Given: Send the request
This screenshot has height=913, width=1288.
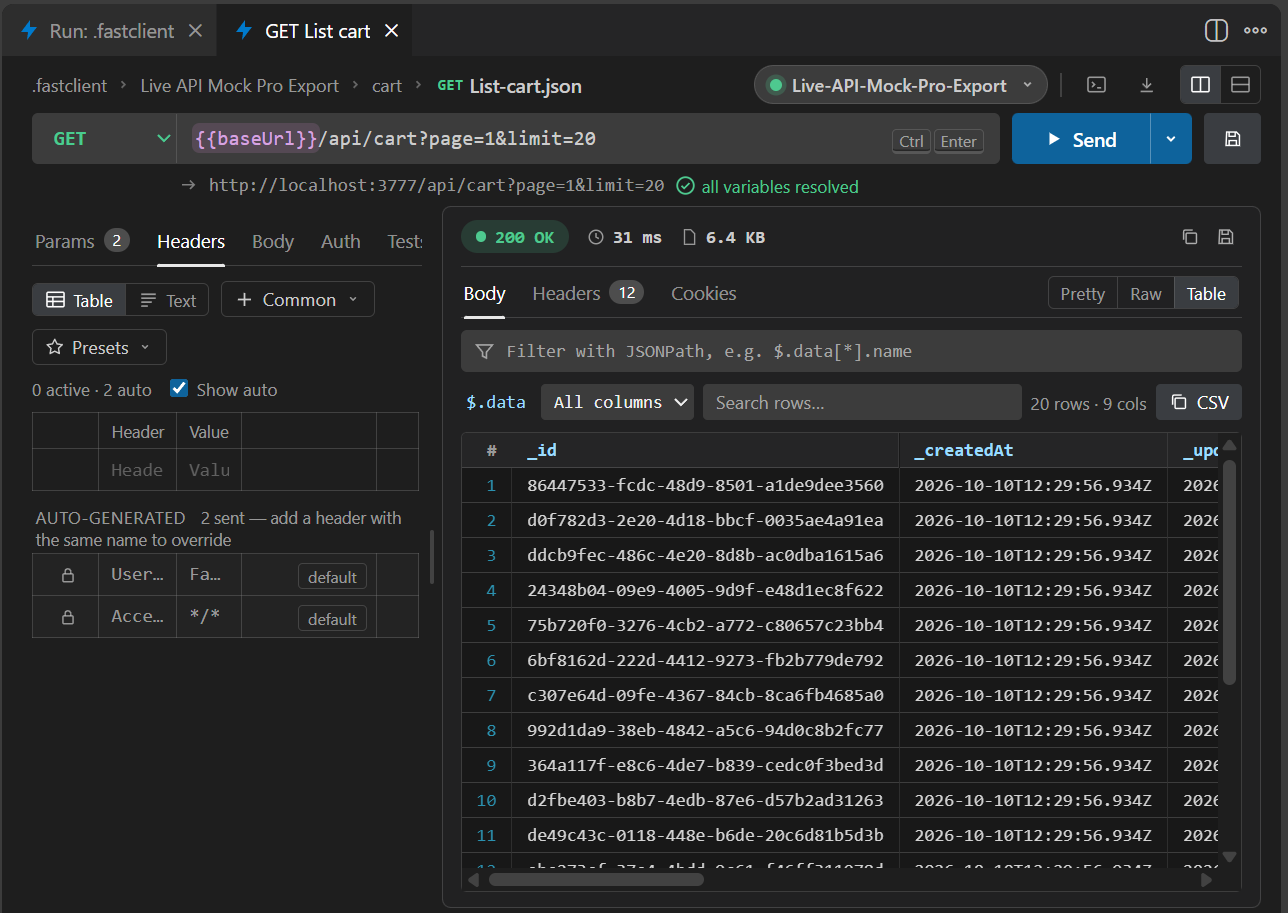Looking at the screenshot, I should coord(1082,139).
